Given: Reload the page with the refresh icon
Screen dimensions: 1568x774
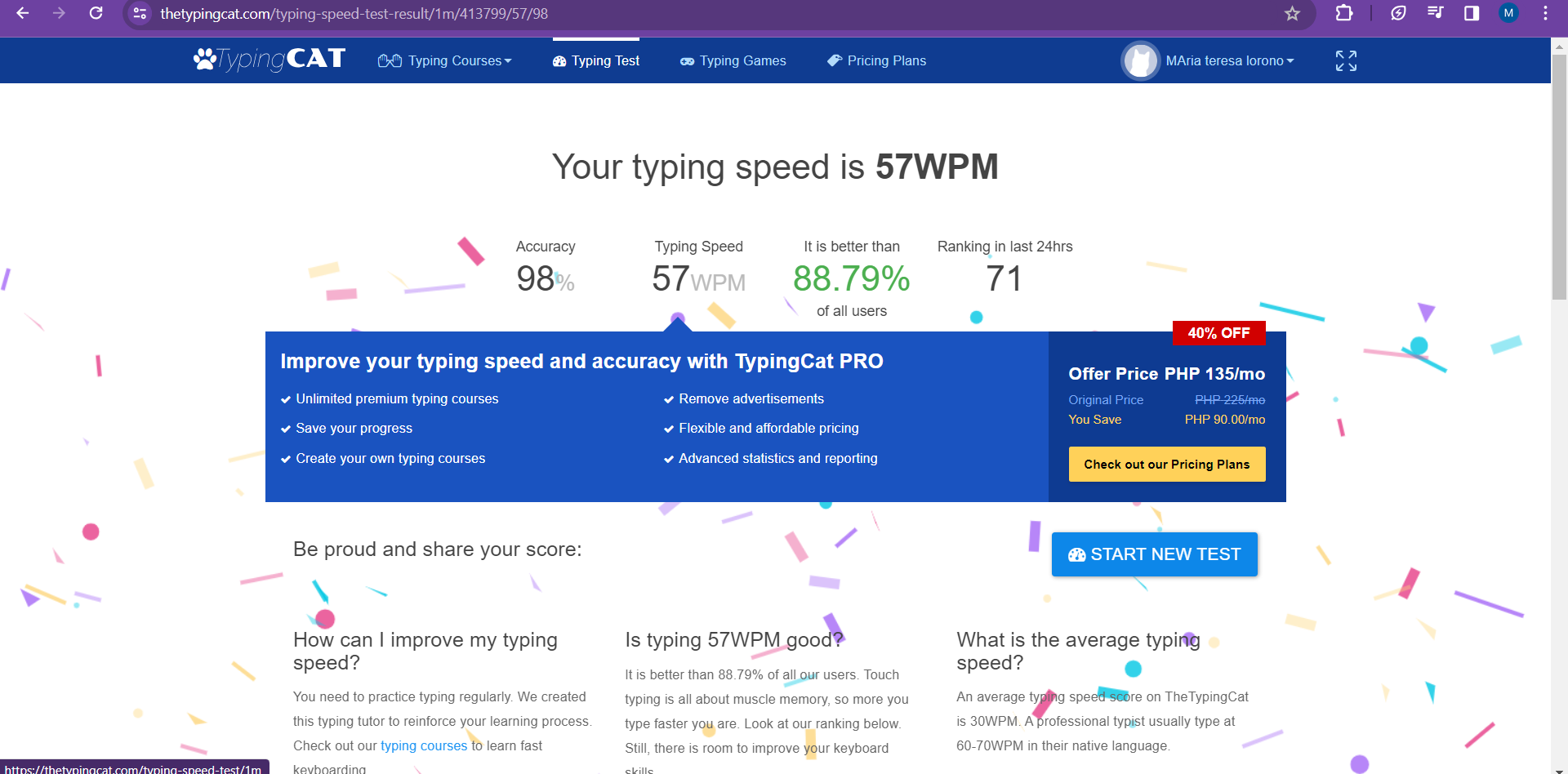Looking at the screenshot, I should 96,13.
